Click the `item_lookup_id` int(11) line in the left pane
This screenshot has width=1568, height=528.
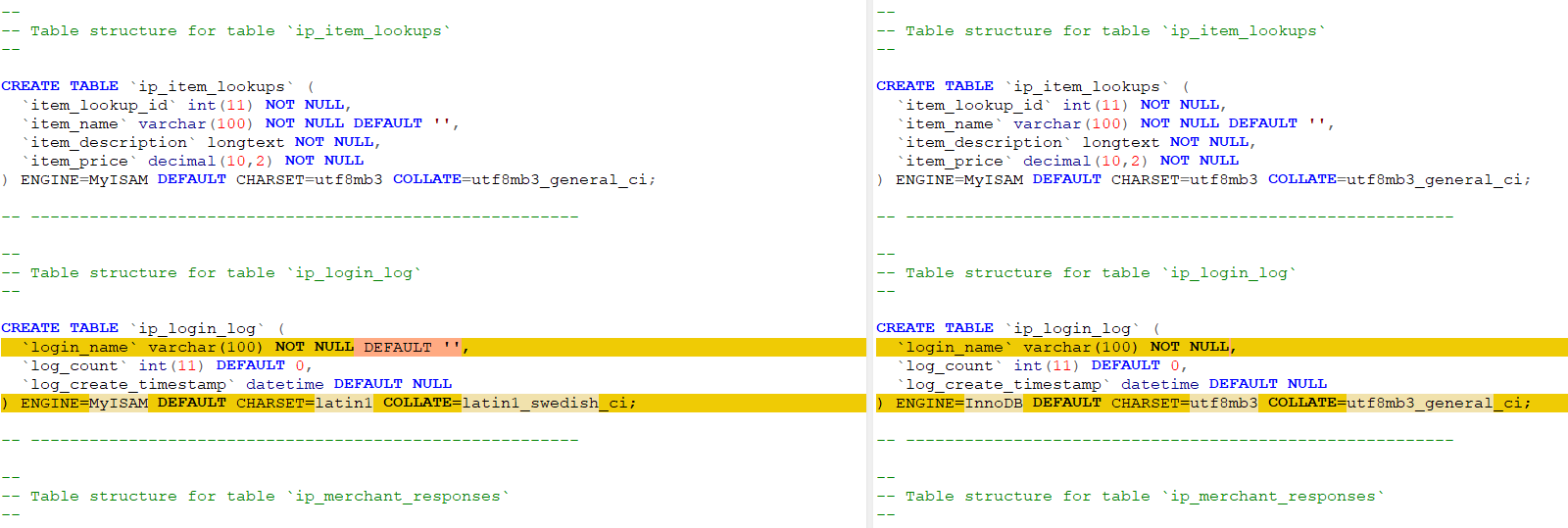pyautogui.click(x=187, y=105)
